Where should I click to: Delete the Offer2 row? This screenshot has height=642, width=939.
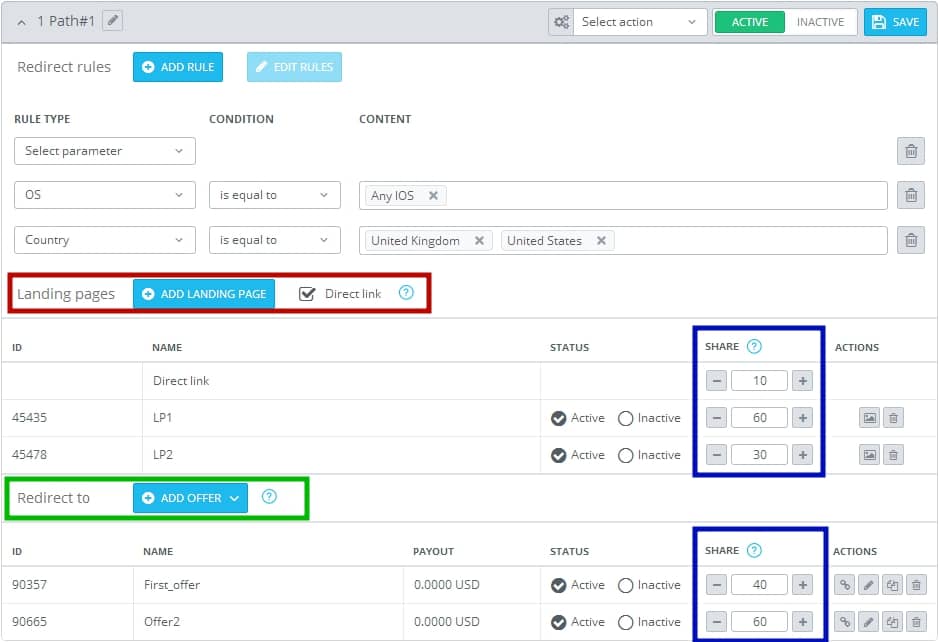pyautogui.click(x=916, y=622)
